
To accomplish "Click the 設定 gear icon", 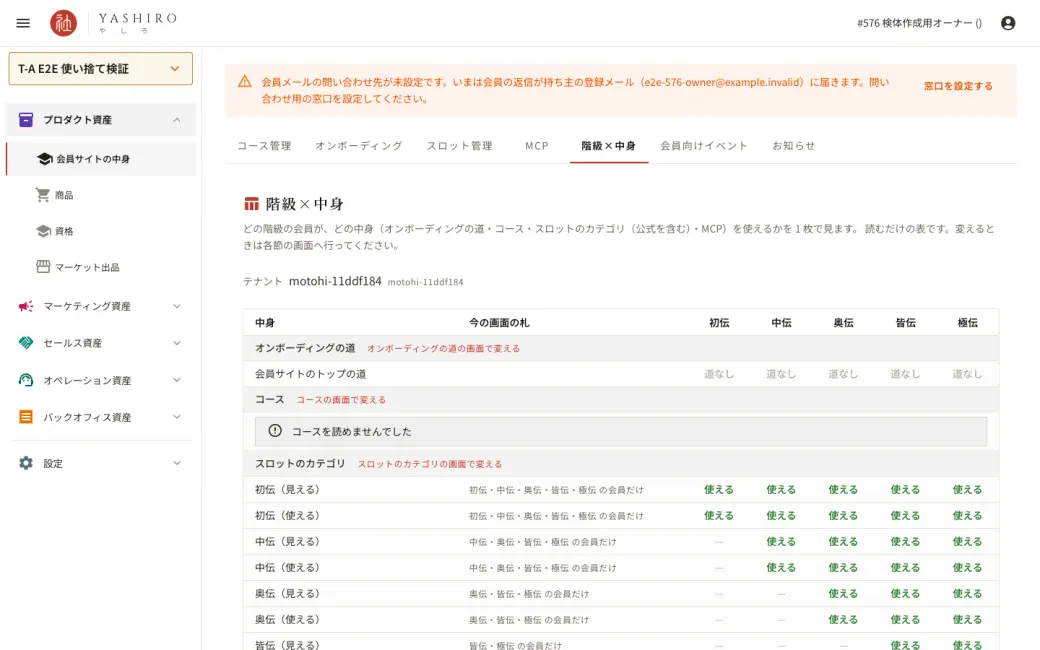I will [26, 463].
